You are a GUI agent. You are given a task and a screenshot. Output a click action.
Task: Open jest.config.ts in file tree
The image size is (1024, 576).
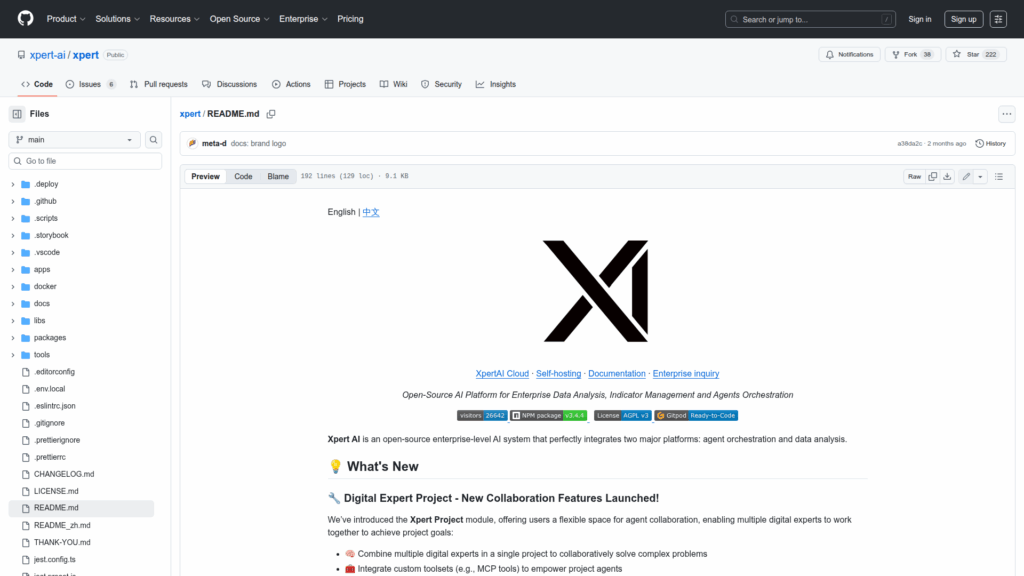(55, 560)
